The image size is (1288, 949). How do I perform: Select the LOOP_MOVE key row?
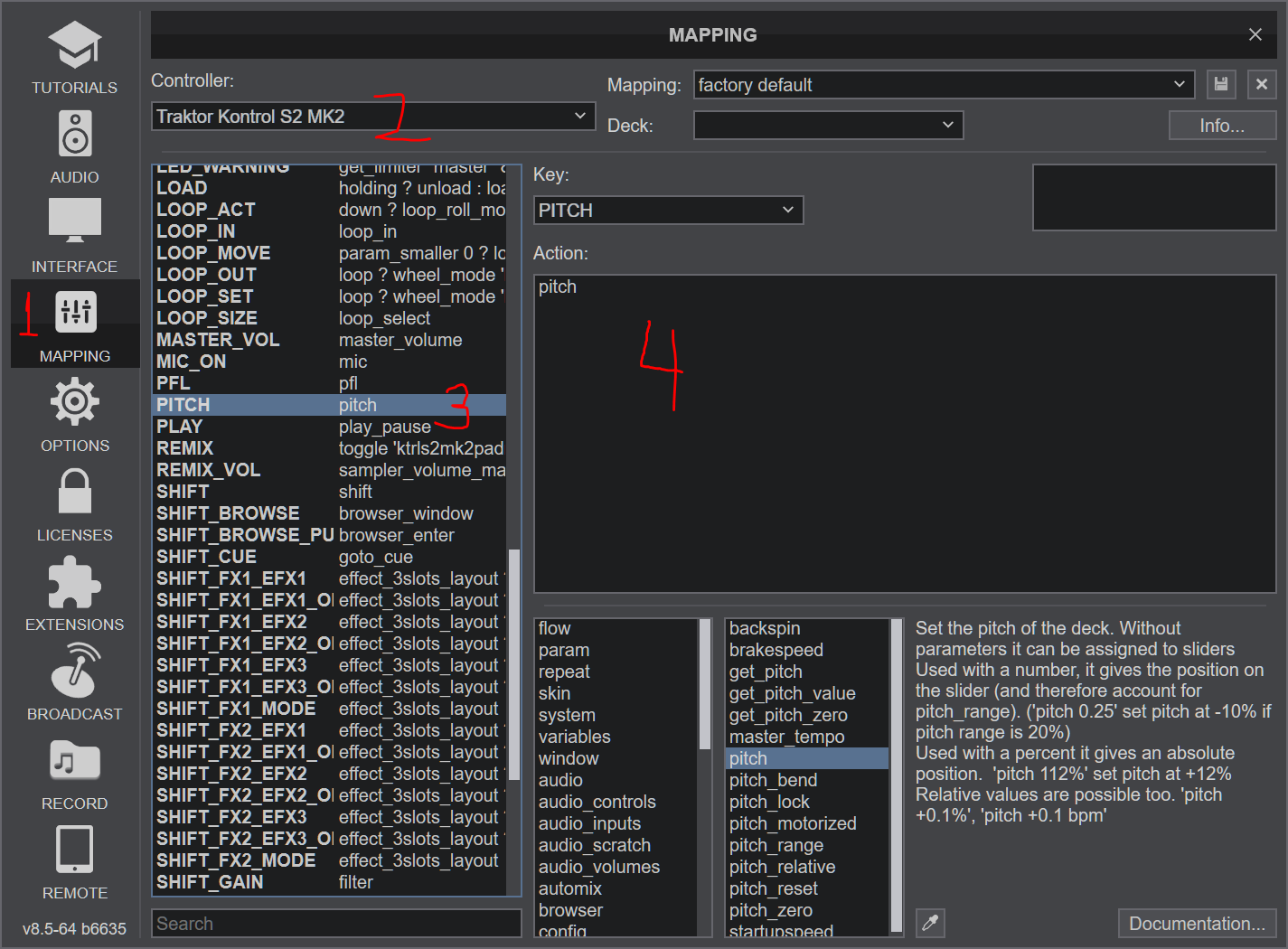(330, 253)
